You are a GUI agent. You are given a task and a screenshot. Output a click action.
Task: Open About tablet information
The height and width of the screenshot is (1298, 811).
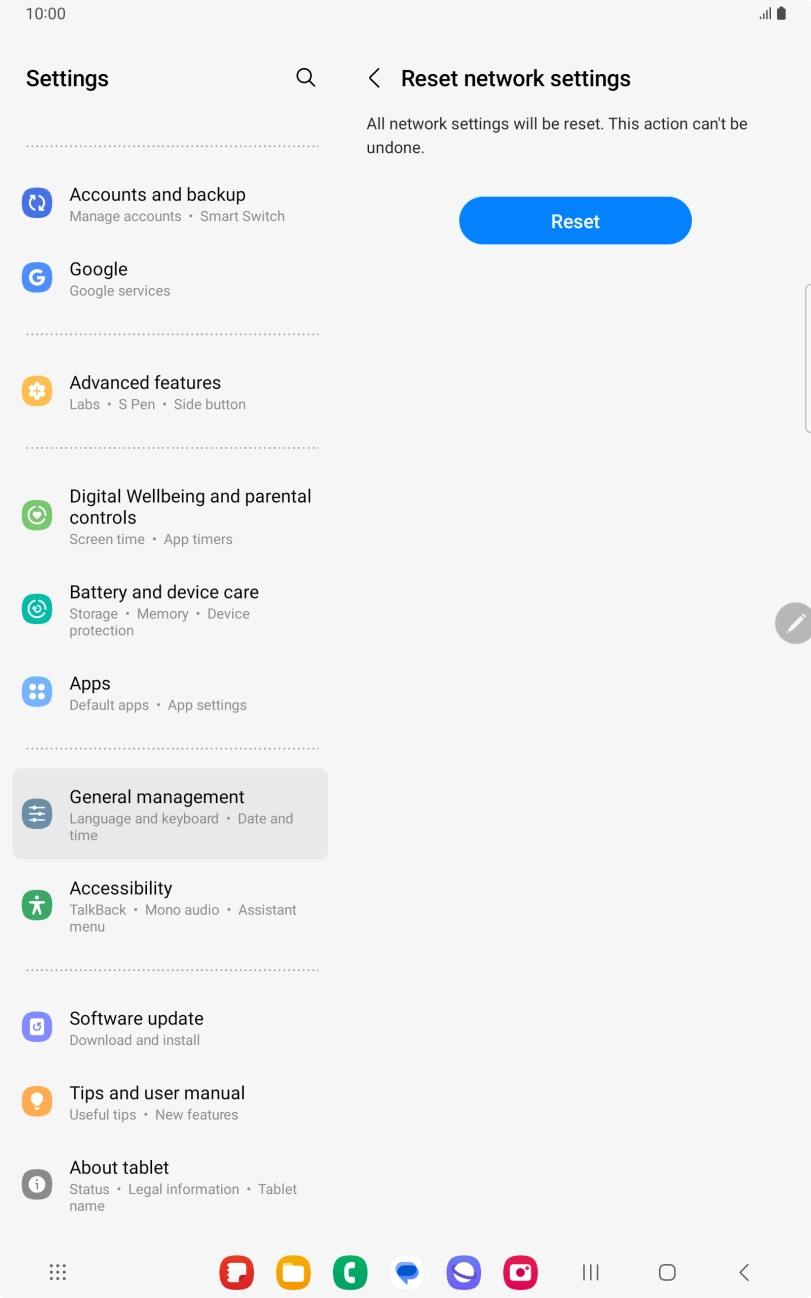tap(170, 1185)
